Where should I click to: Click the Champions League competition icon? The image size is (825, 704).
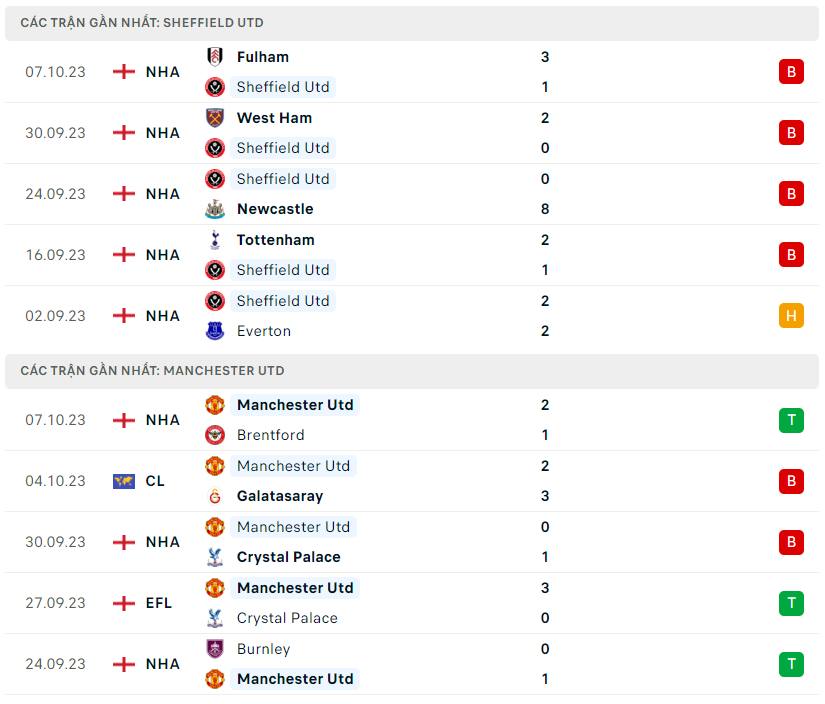124,481
